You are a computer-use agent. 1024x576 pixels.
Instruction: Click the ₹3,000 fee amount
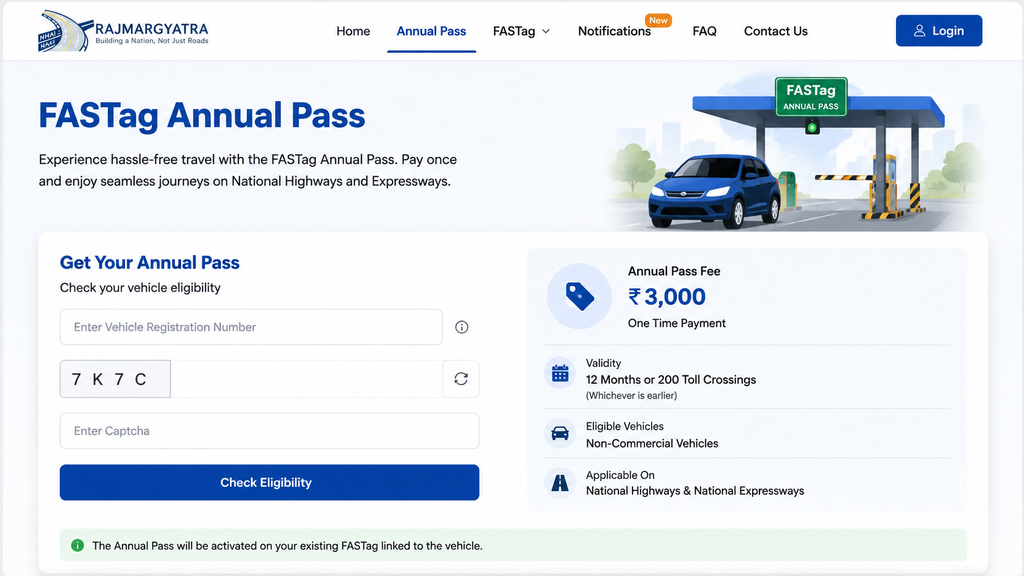[667, 297]
